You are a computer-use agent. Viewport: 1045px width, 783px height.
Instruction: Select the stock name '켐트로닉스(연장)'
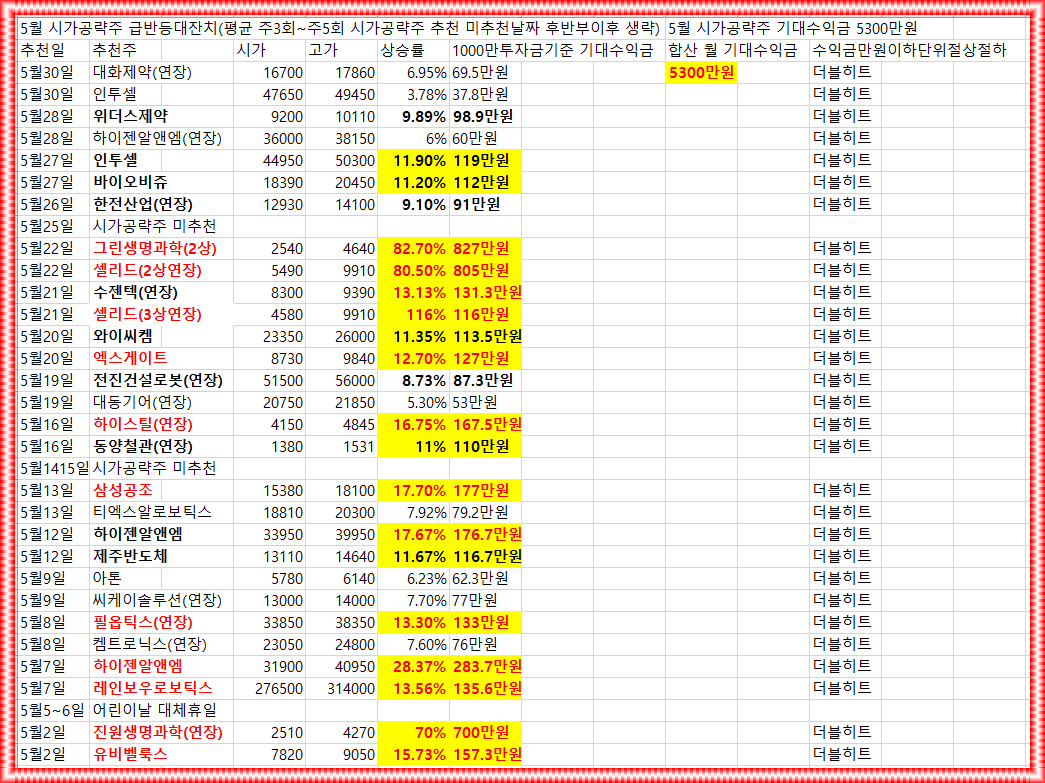click(x=150, y=644)
